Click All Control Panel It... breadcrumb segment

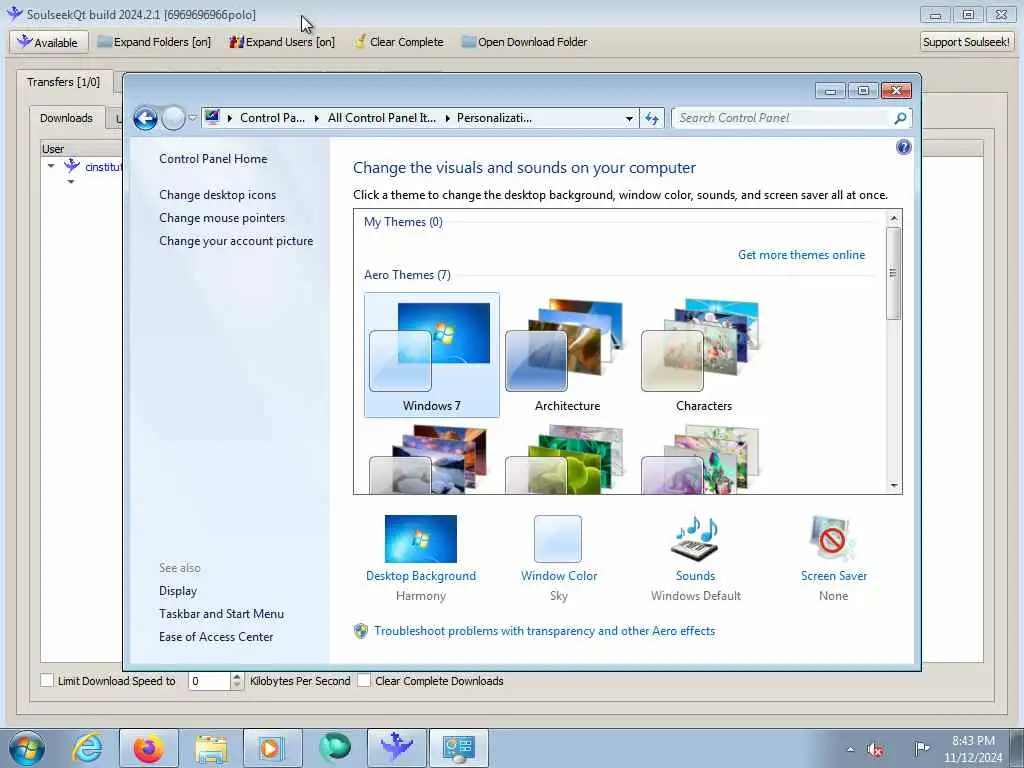pyautogui.click(x=381, y=118)
